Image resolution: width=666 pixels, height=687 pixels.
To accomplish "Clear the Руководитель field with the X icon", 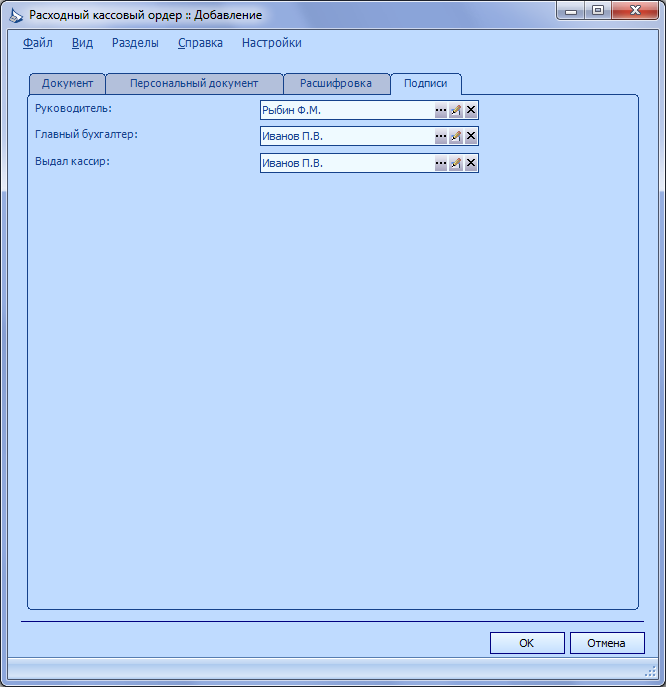I will click(x=471, y=110).
